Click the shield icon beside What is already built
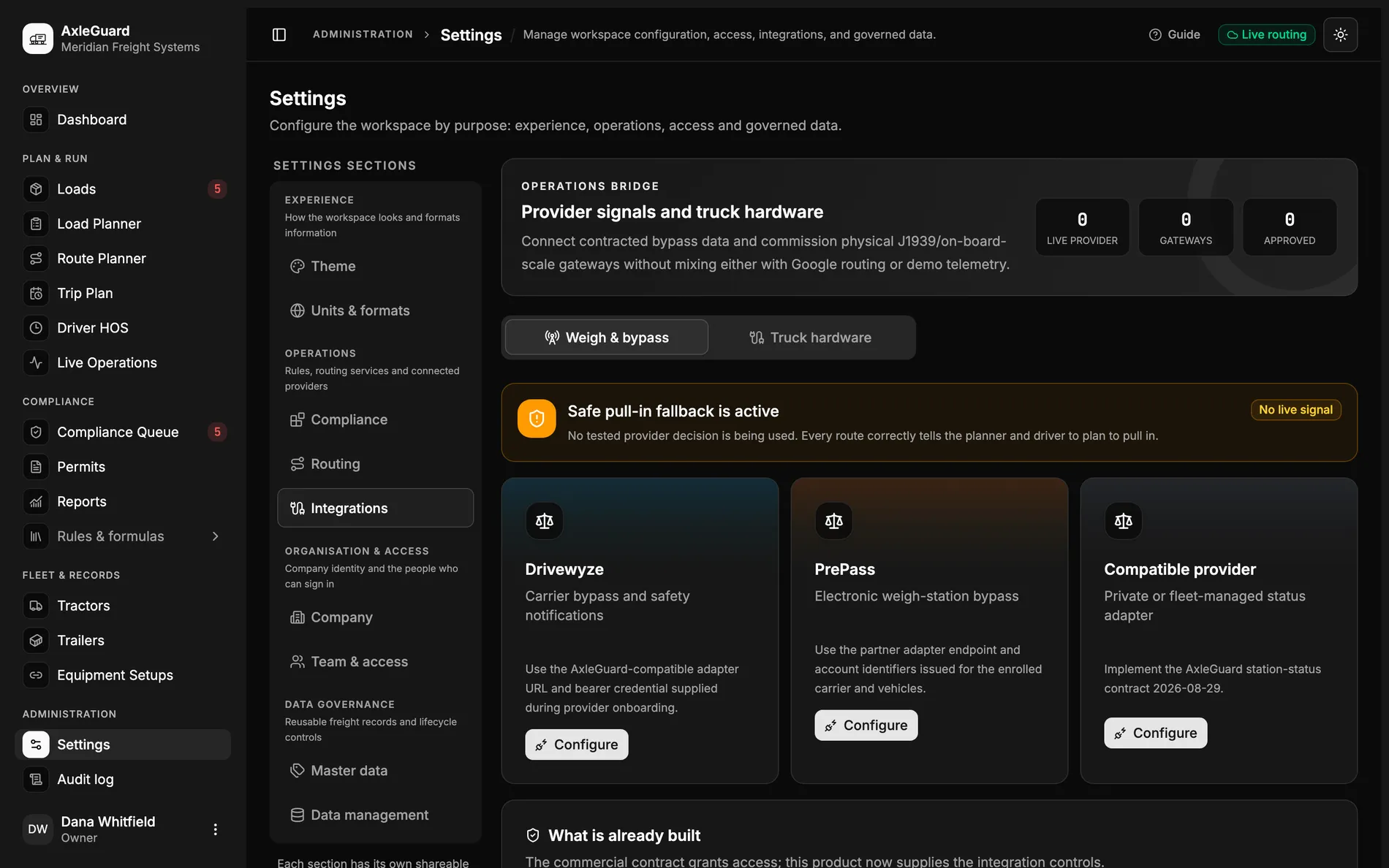This screenshot has height=868, width=1389. (533, 835)
